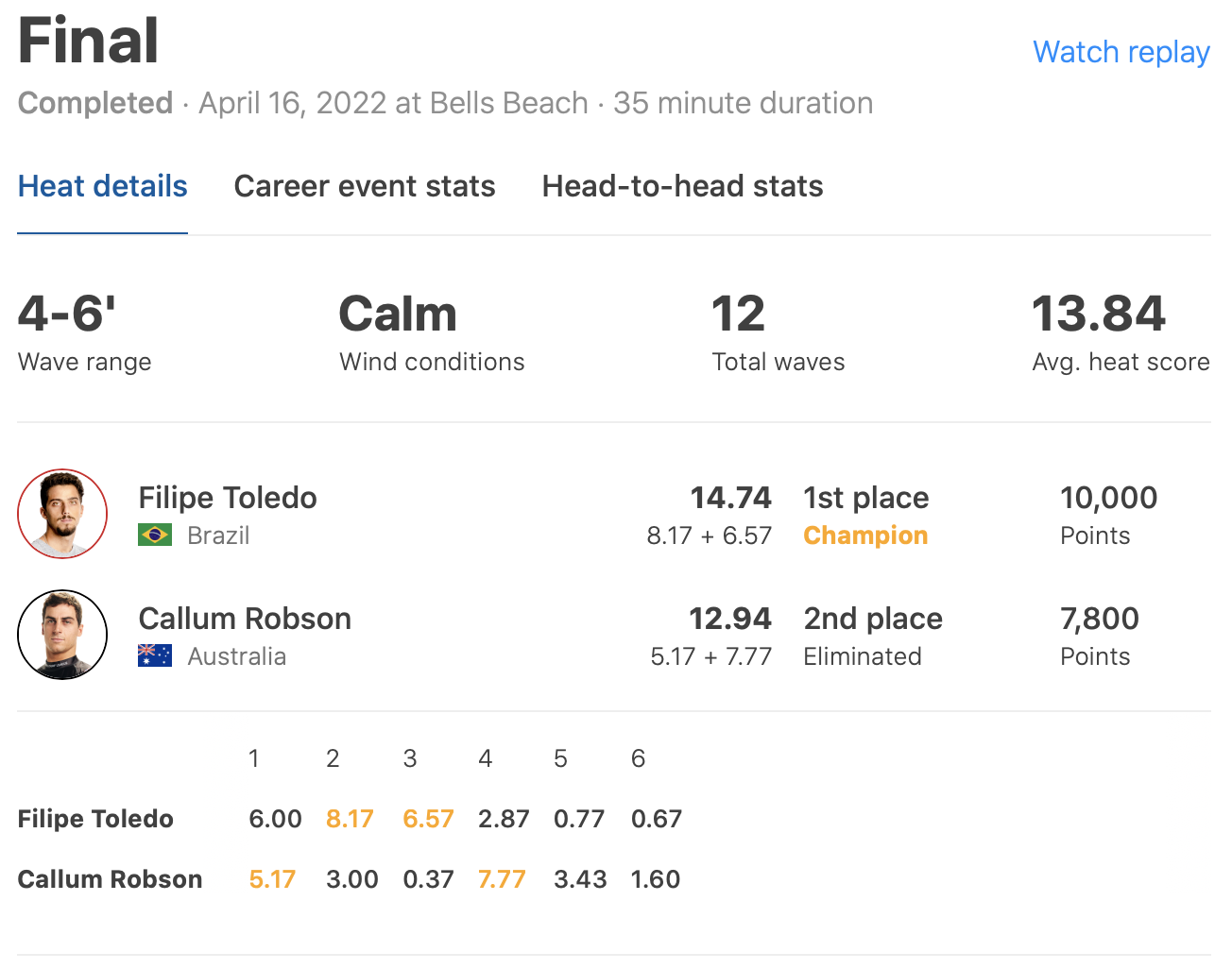Select Toledo's 8.17 wave score
The height and width of the screenshot is (969, 1232).
pyautogui.click(x=350, y=819)
